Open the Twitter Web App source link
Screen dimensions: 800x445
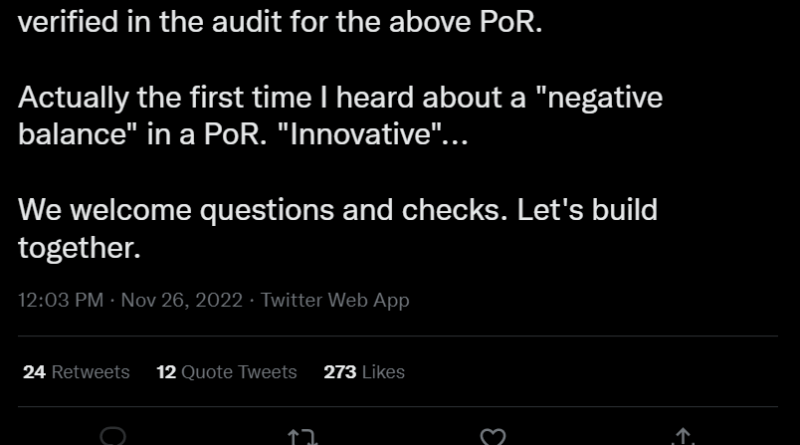[x=334, y=300]
